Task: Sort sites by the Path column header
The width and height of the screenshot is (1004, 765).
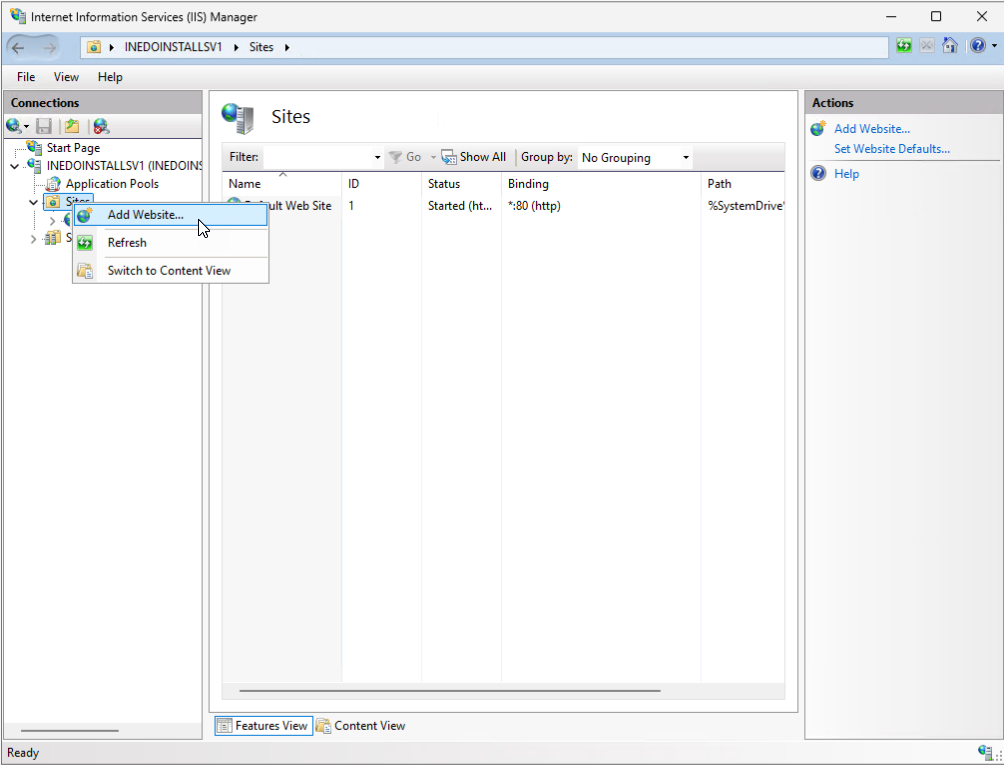Action: point(743,184)
